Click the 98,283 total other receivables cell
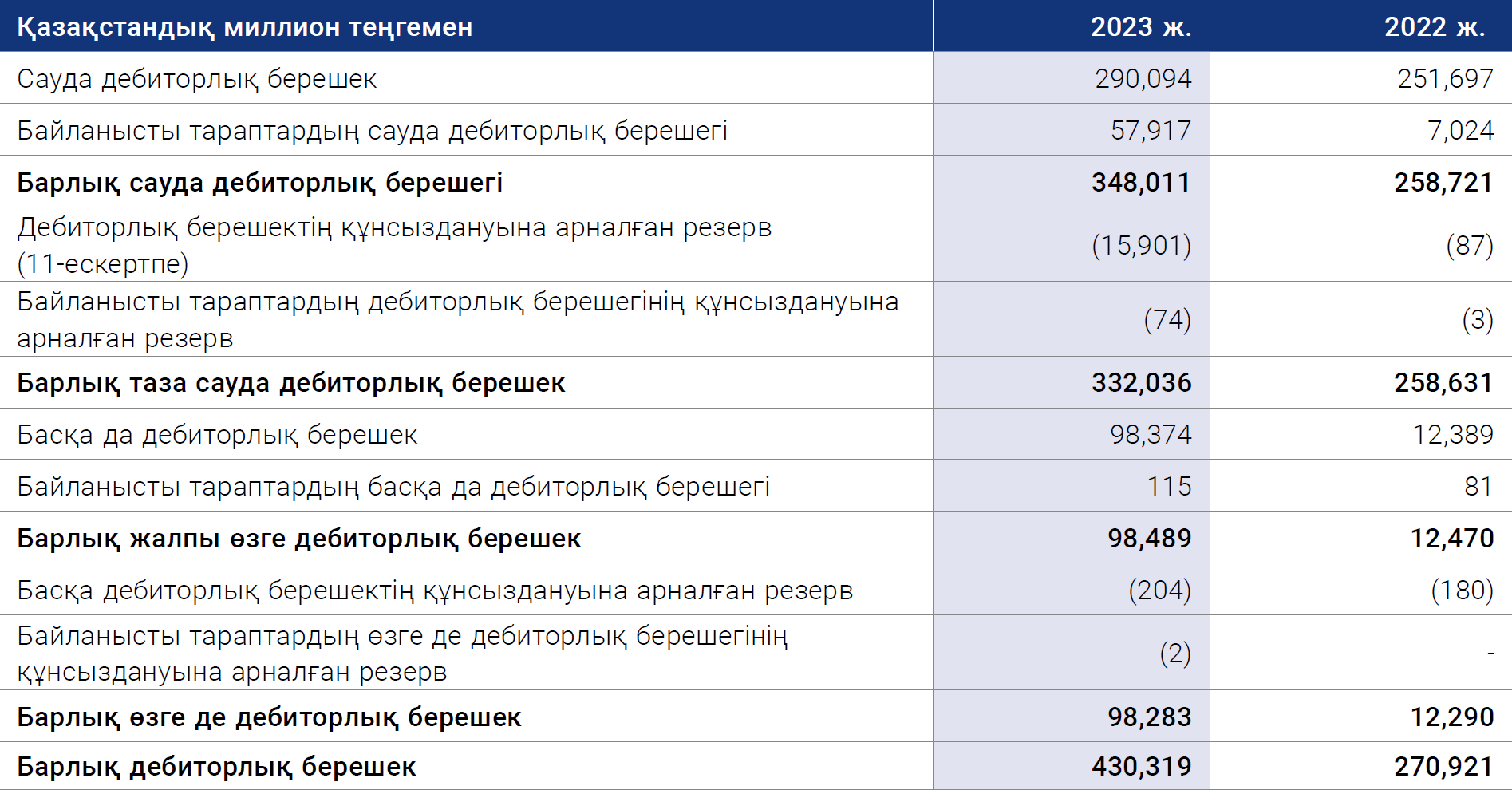 click(x=1149, y=717)
